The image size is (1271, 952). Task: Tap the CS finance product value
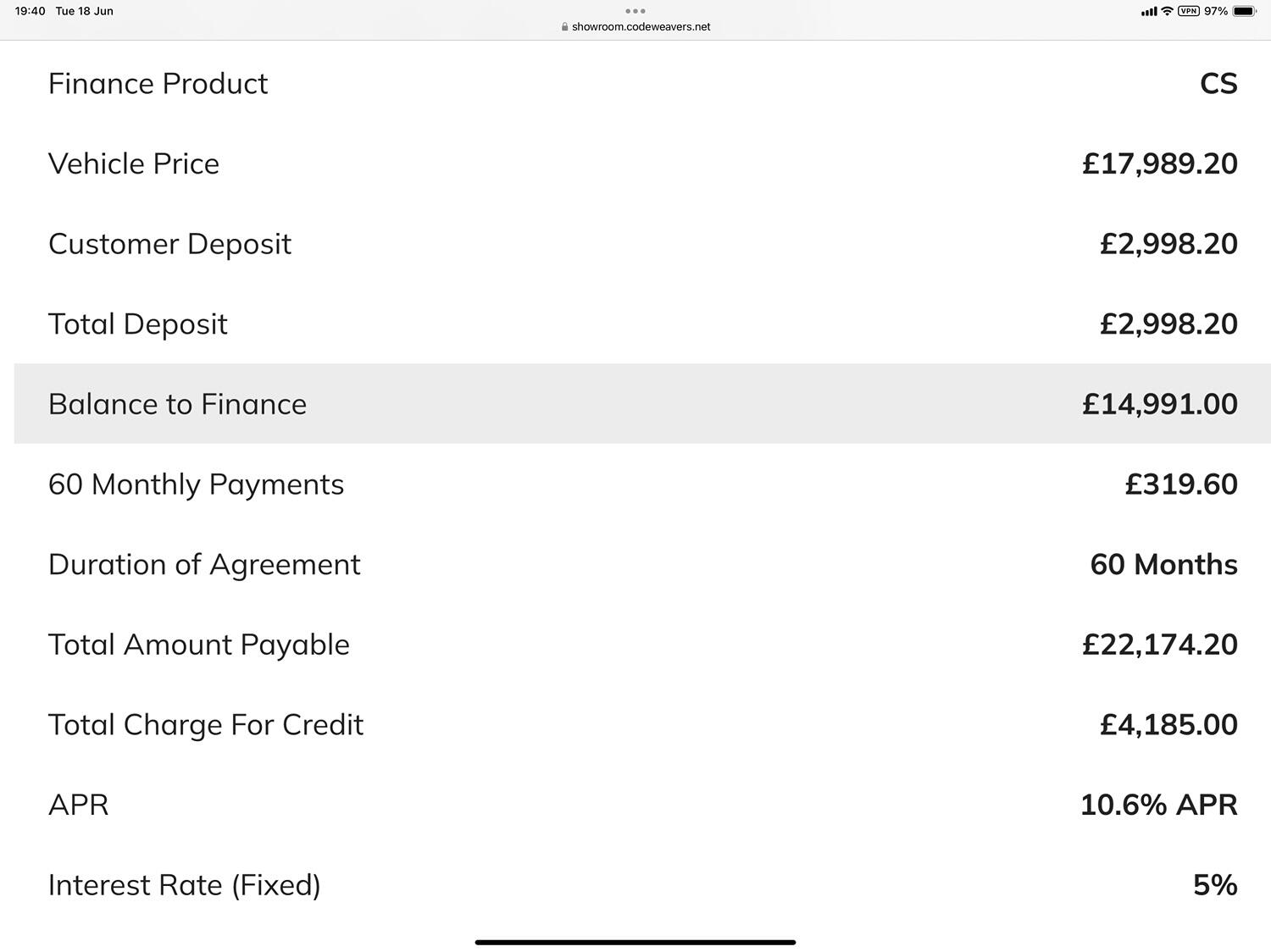pos(1218,84)
